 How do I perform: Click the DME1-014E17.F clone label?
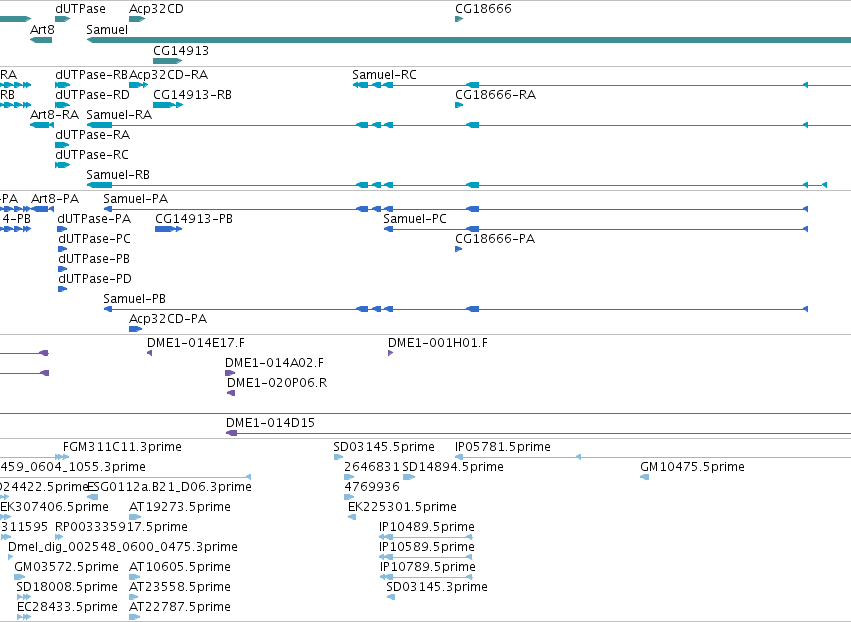point(196,343)
